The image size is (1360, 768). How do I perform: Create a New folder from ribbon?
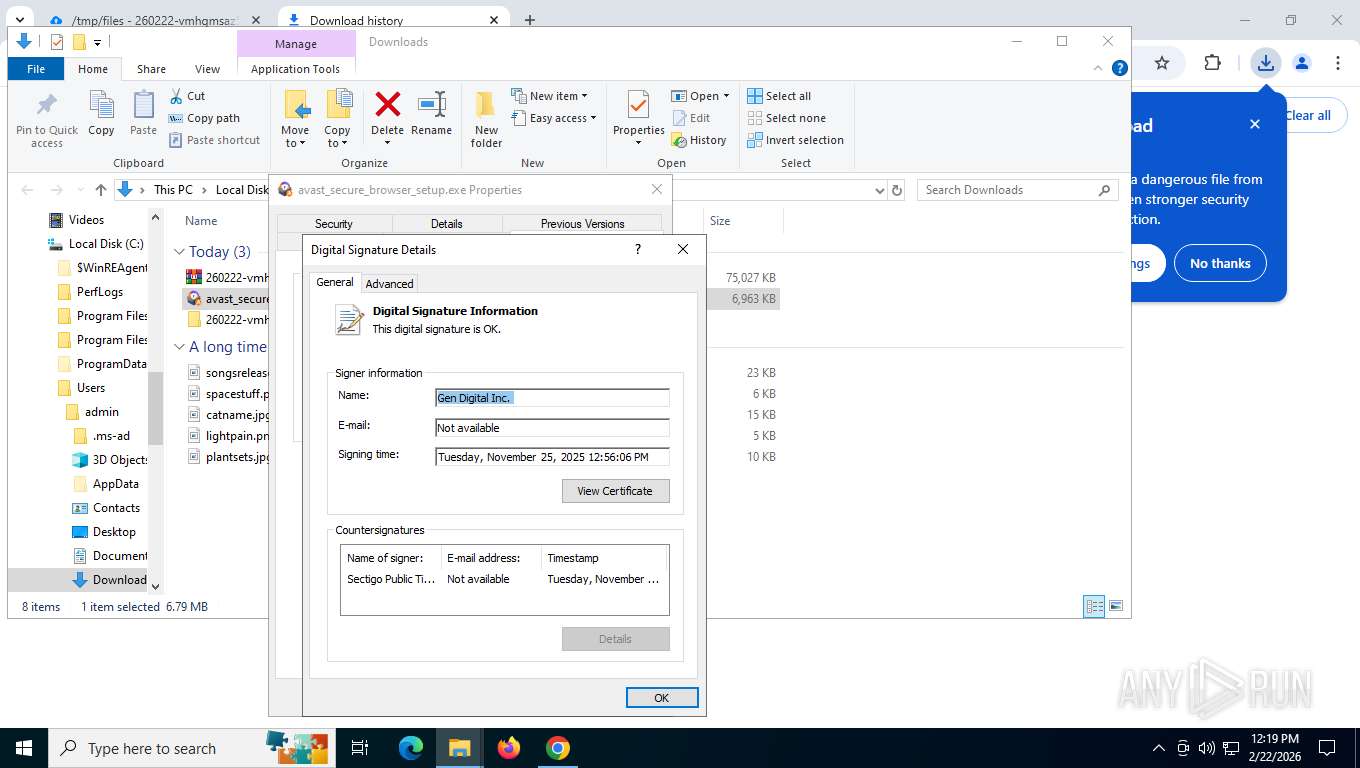(x=486, y=119)
